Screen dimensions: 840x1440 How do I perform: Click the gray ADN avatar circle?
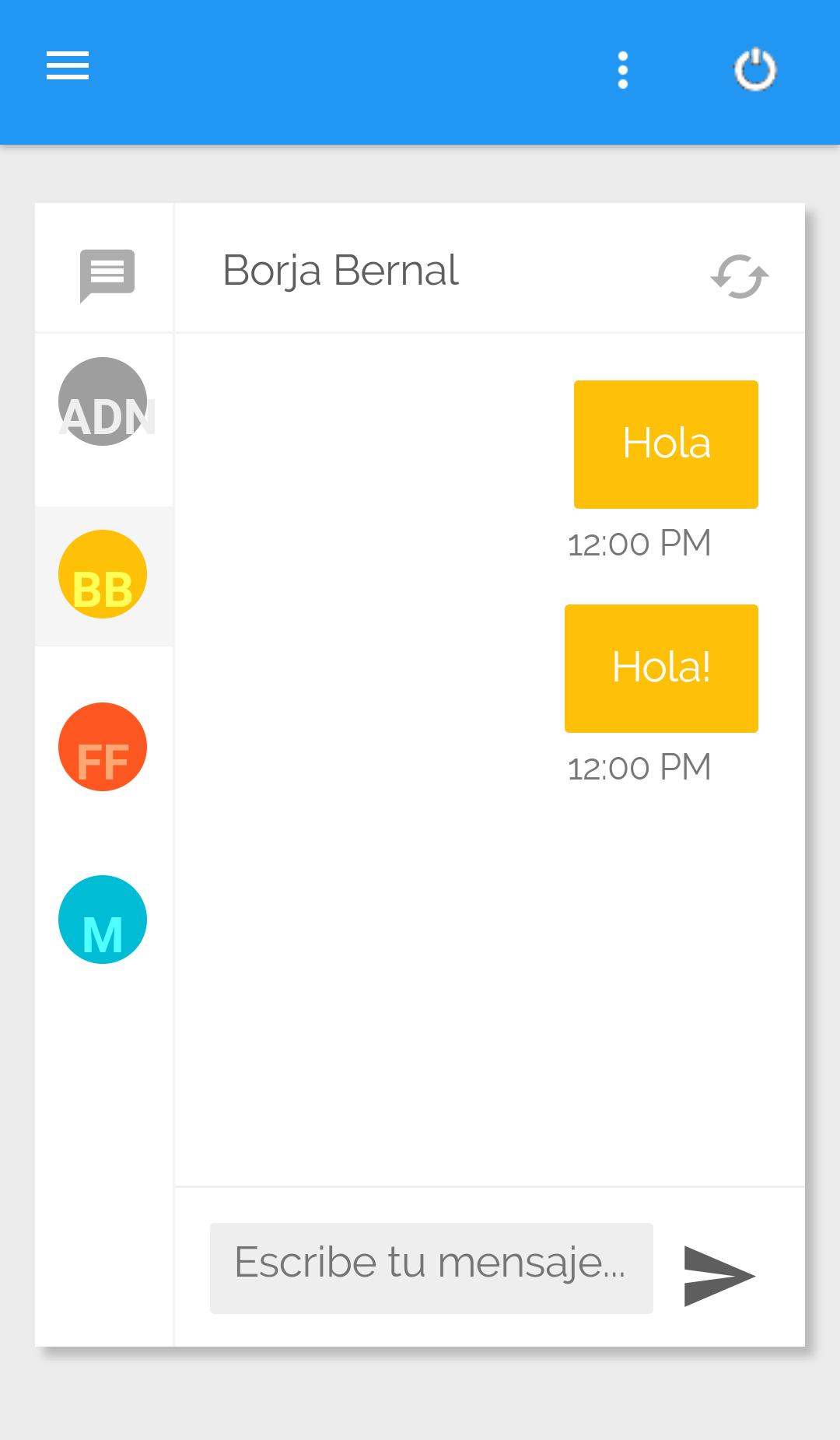103,401
